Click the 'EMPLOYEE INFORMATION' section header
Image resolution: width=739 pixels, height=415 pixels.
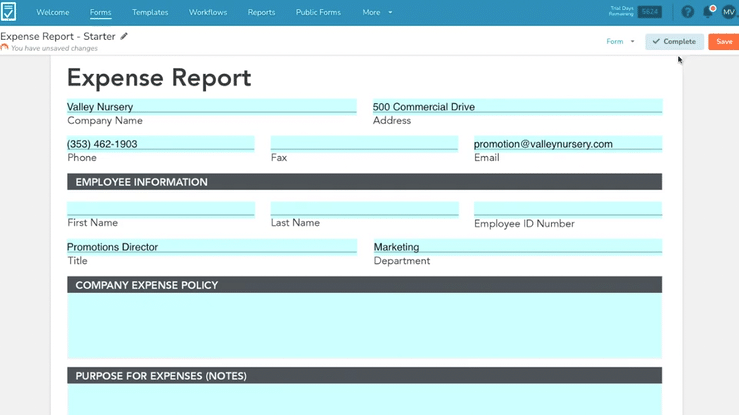(364, 182)
